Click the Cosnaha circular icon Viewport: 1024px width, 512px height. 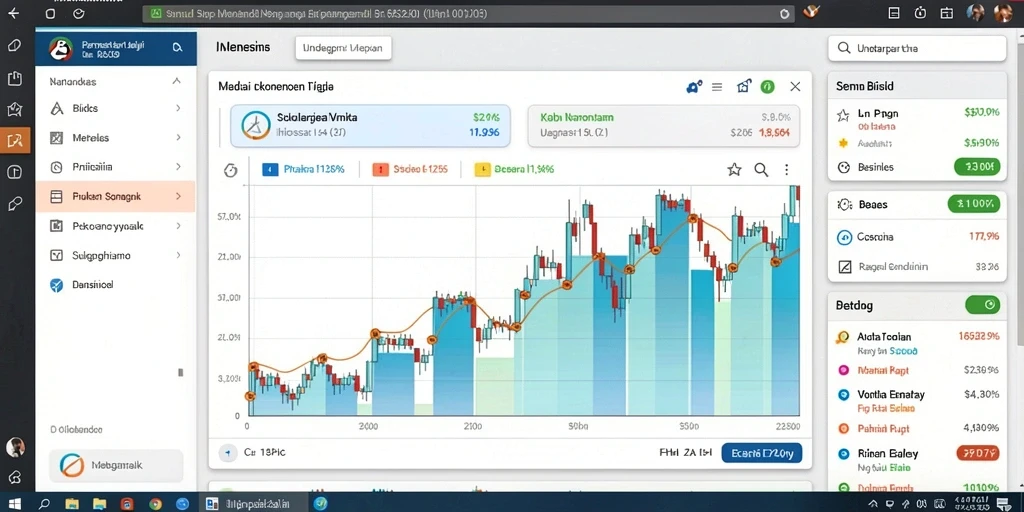pos(844,237)
